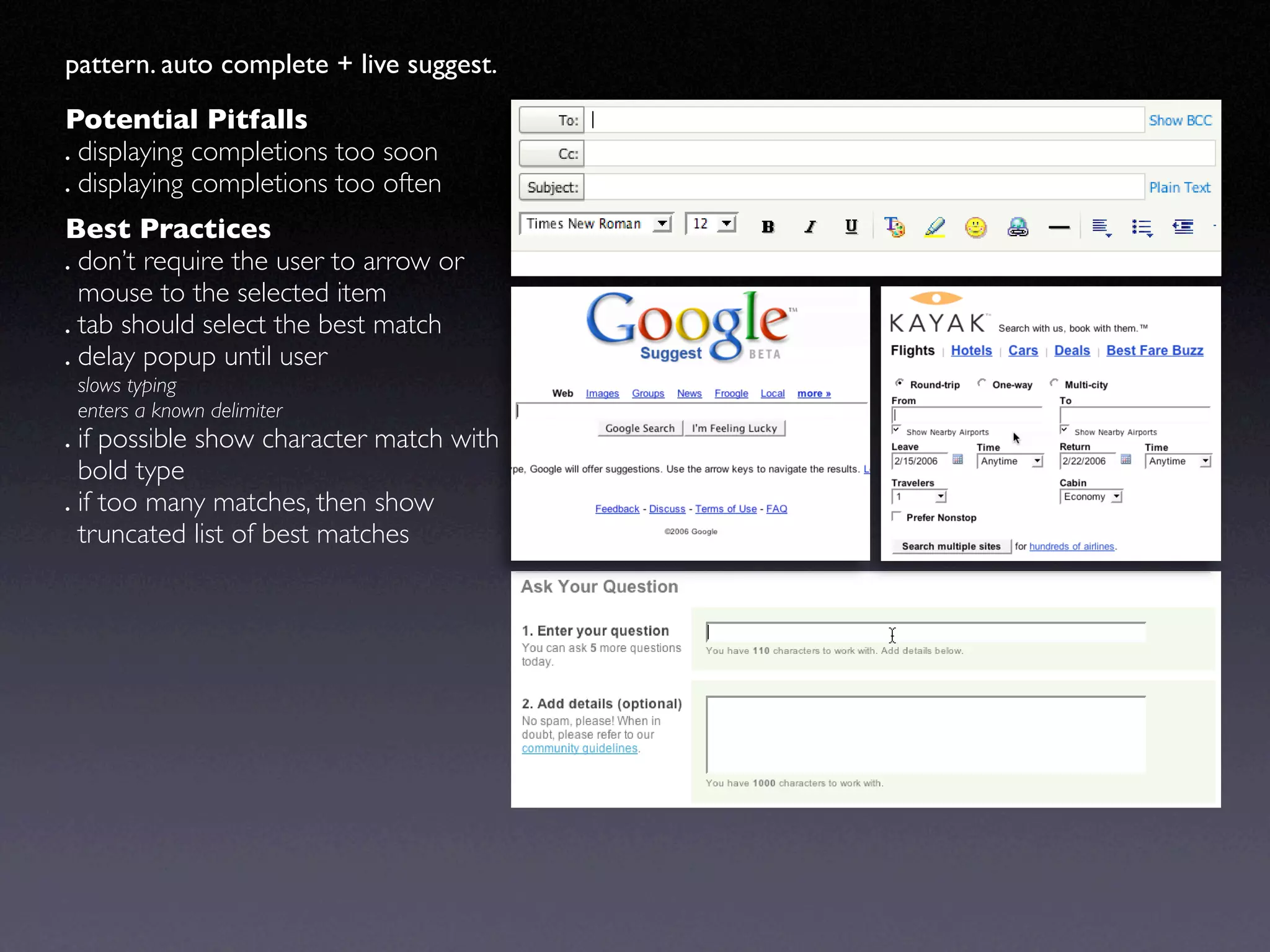Click the Leave date field 2/15/2006
The width and height of the screenshot is (1270, 952).
coord(920,461)
